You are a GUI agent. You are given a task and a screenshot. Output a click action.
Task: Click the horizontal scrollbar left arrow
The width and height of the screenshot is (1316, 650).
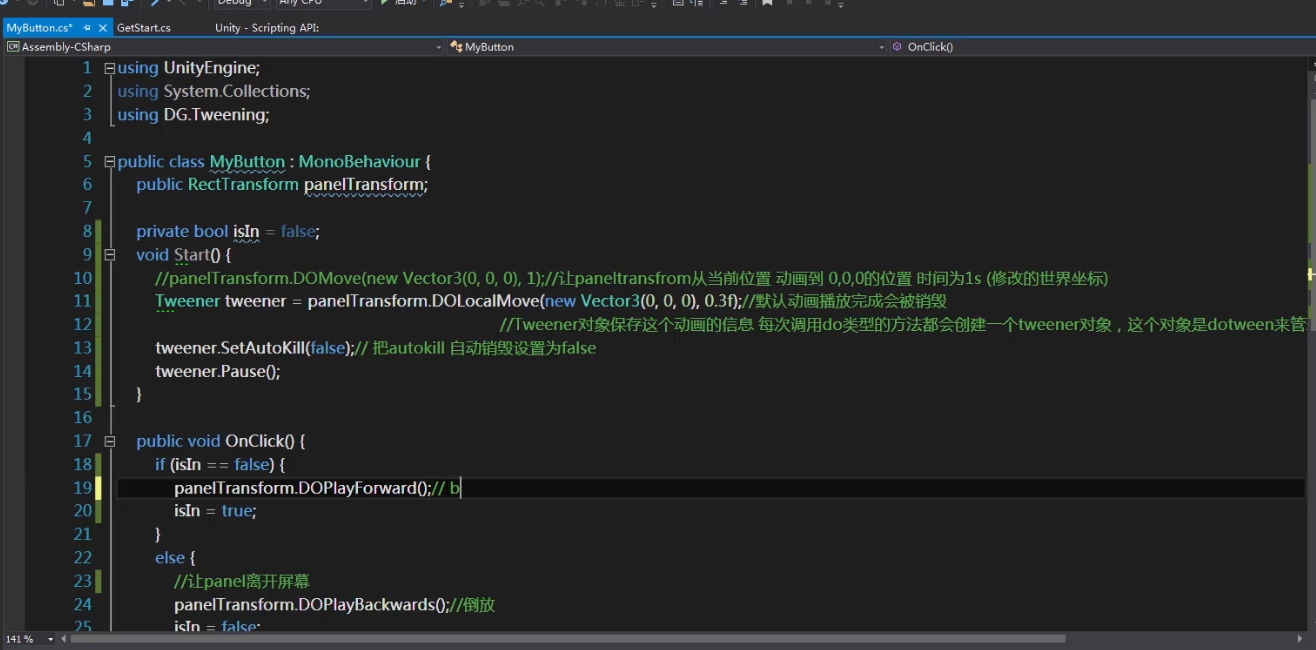66,638
